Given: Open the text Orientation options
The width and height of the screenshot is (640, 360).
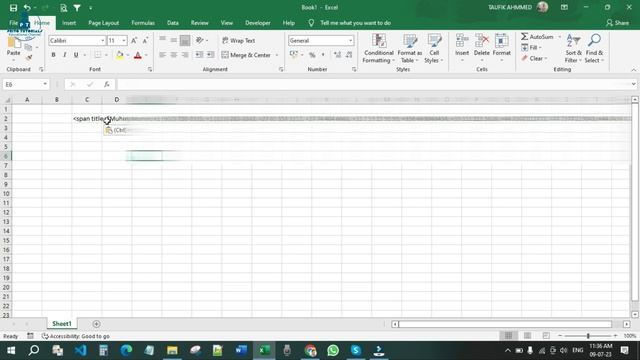Looking at the screenshot, I should [x=201, y=40].
